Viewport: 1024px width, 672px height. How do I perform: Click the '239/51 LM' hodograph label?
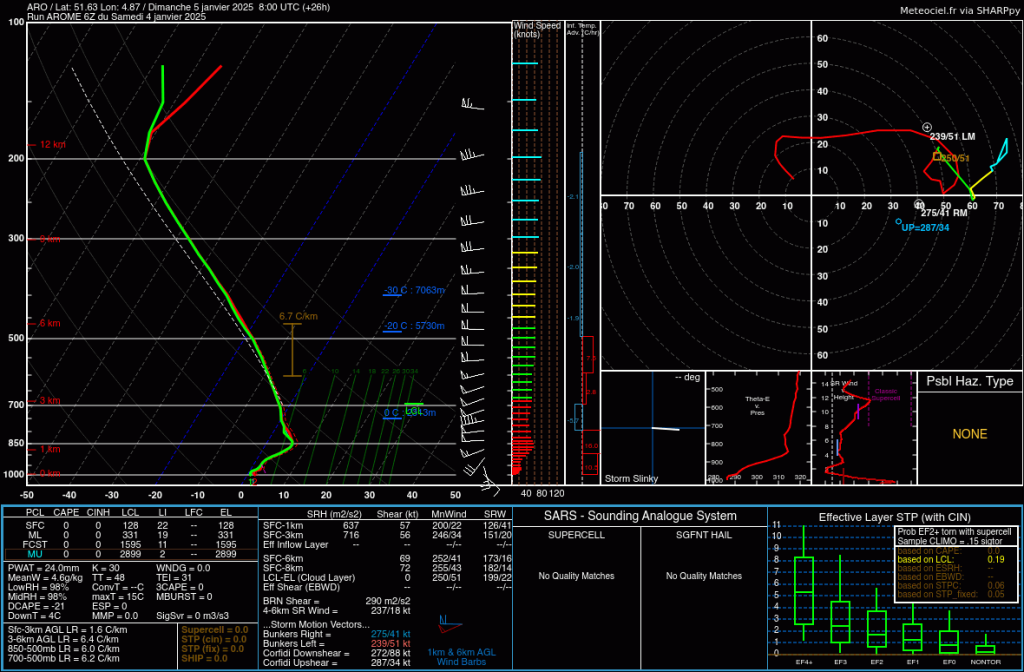(x=952, y=137)
